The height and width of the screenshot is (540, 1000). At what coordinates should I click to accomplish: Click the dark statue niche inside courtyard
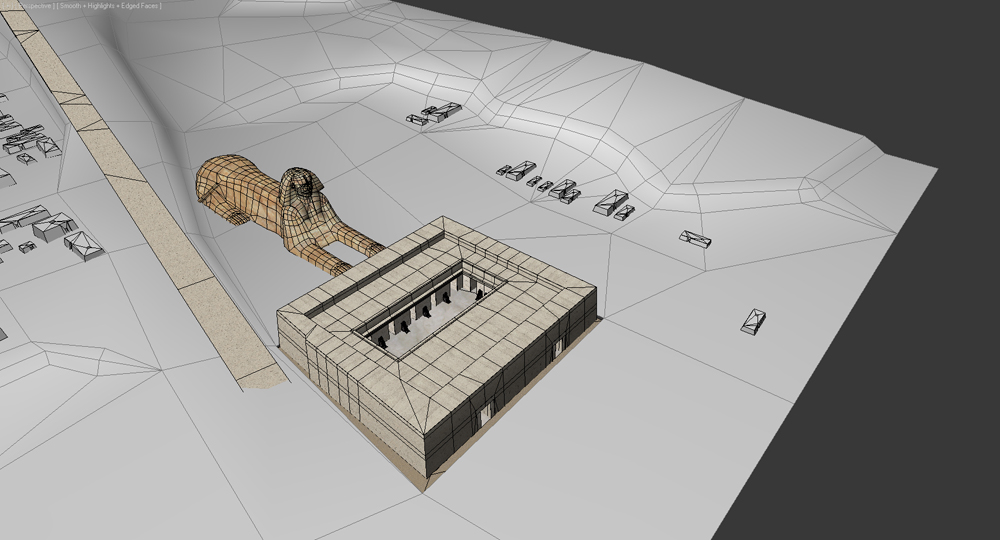(423, 312)
